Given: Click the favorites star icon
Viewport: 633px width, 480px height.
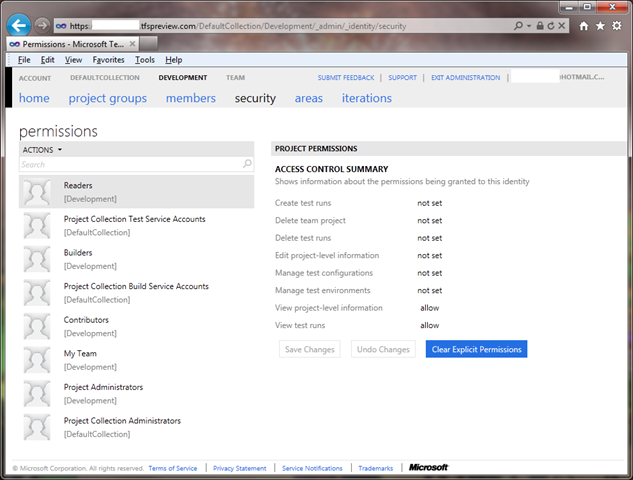Looking at the screenshot, I should pyautogui.click(x=600, y=26).
